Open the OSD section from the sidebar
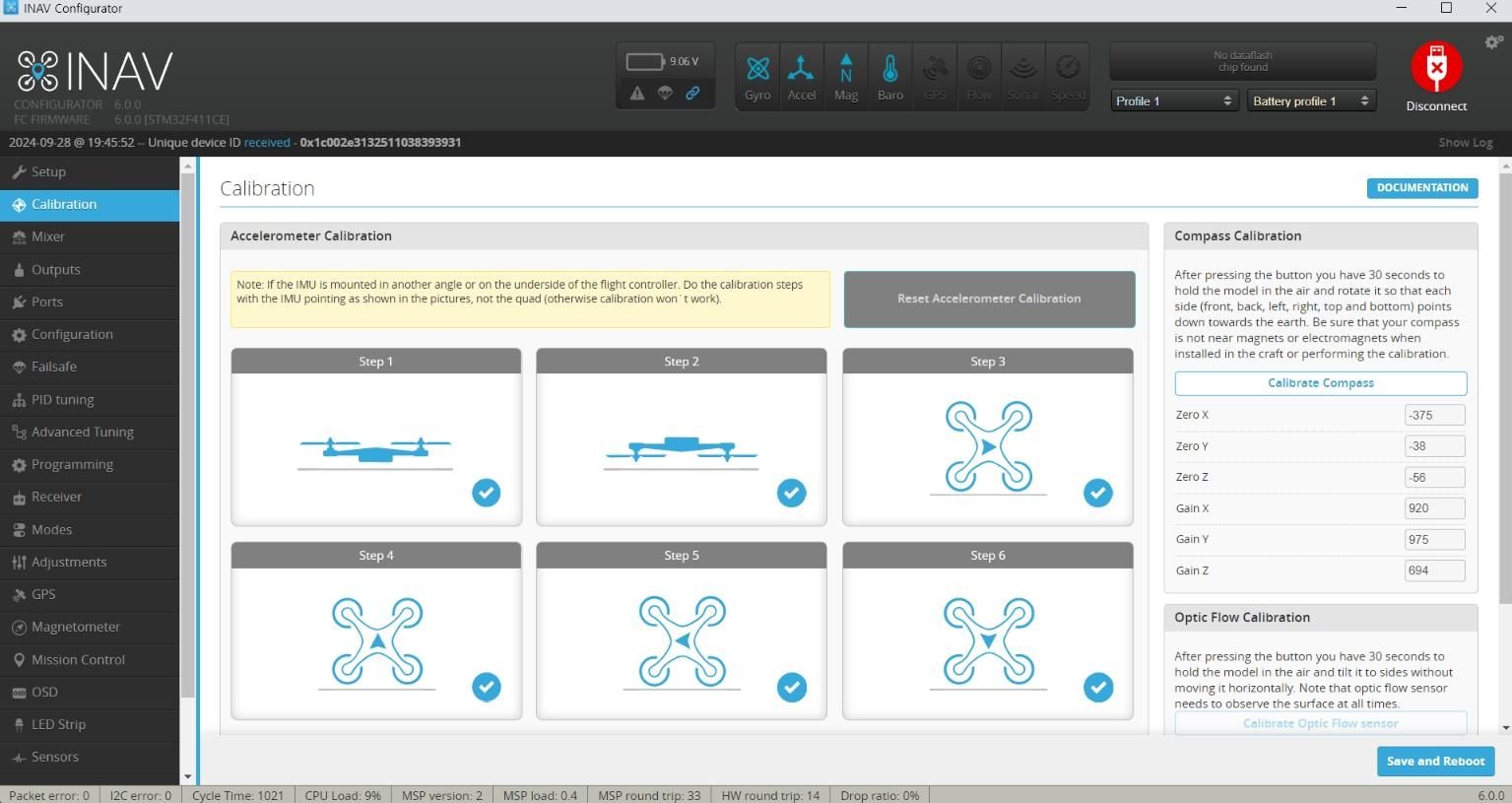The image size is (1512, 803). [x=45, y=692]
